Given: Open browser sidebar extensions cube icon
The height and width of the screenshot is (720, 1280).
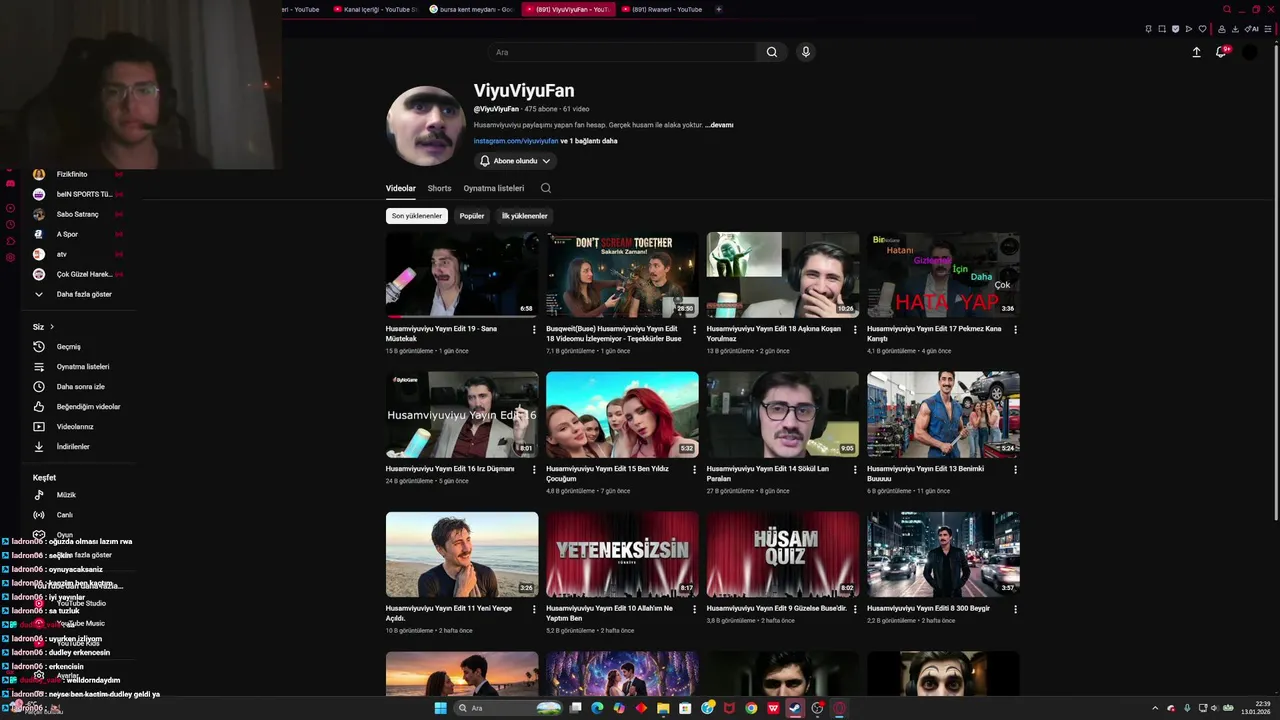Looking at the screenshot, I should point(10,241).
